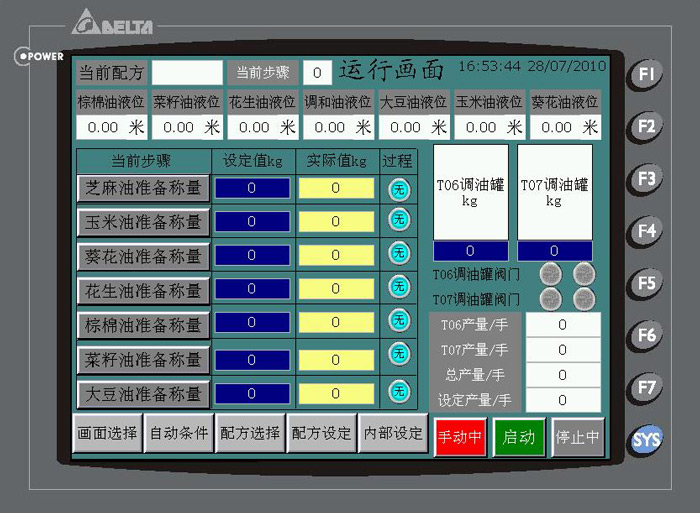This screenshot has height=513, width=700.
Task: Click 调和油液位 level value
Action: click(x=338, y=127)
